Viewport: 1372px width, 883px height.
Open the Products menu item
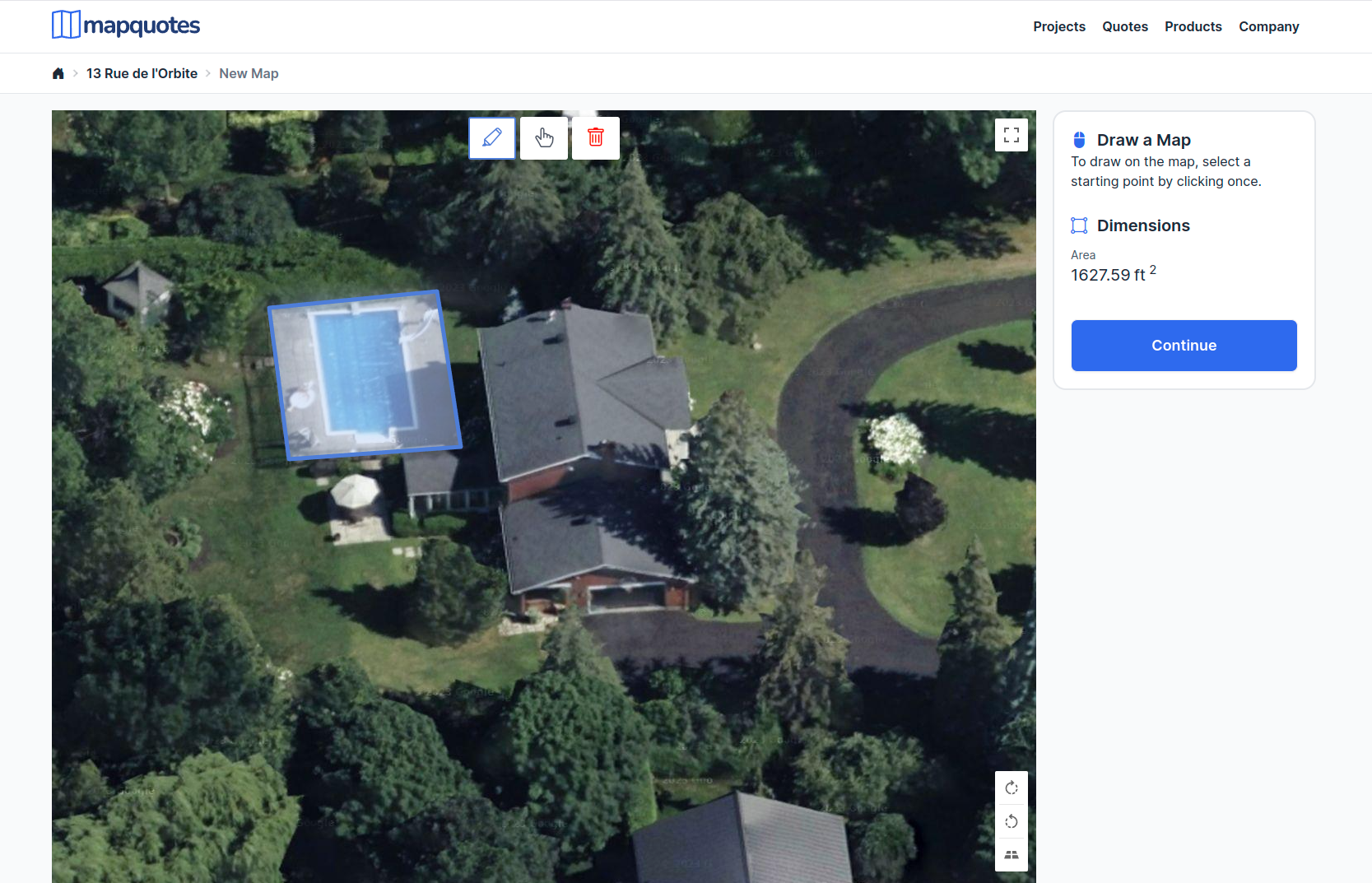click(1193, 26)
